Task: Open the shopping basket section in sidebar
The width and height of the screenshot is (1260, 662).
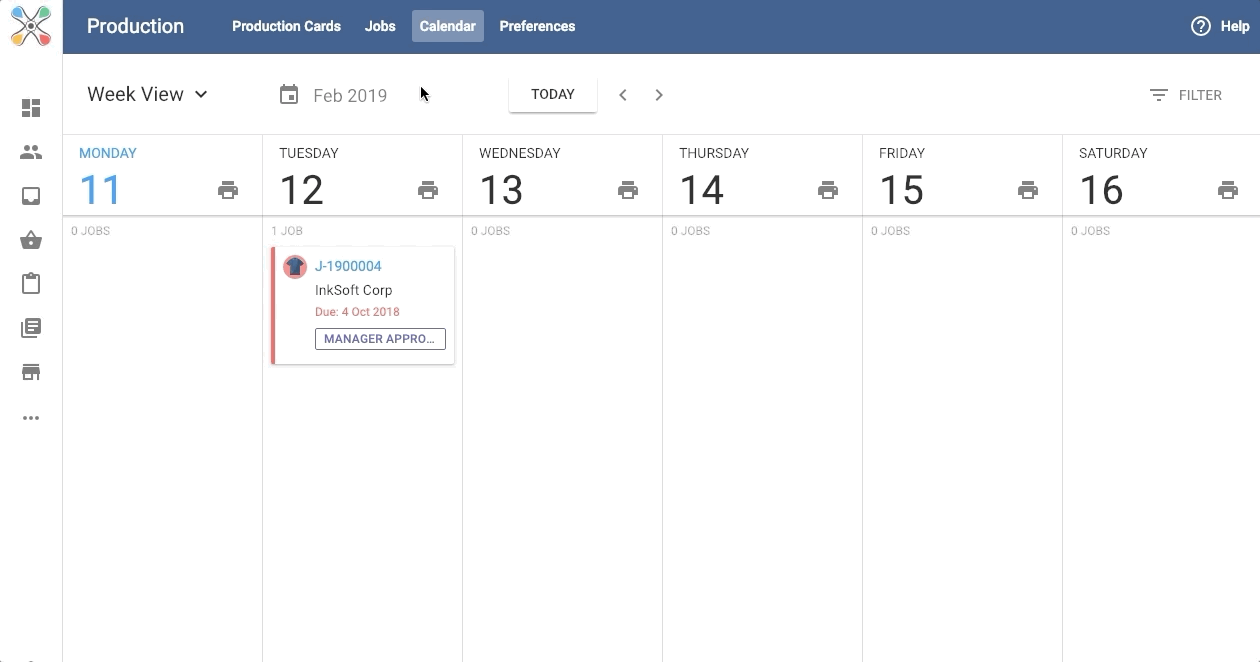Action: tap(31, 240)
